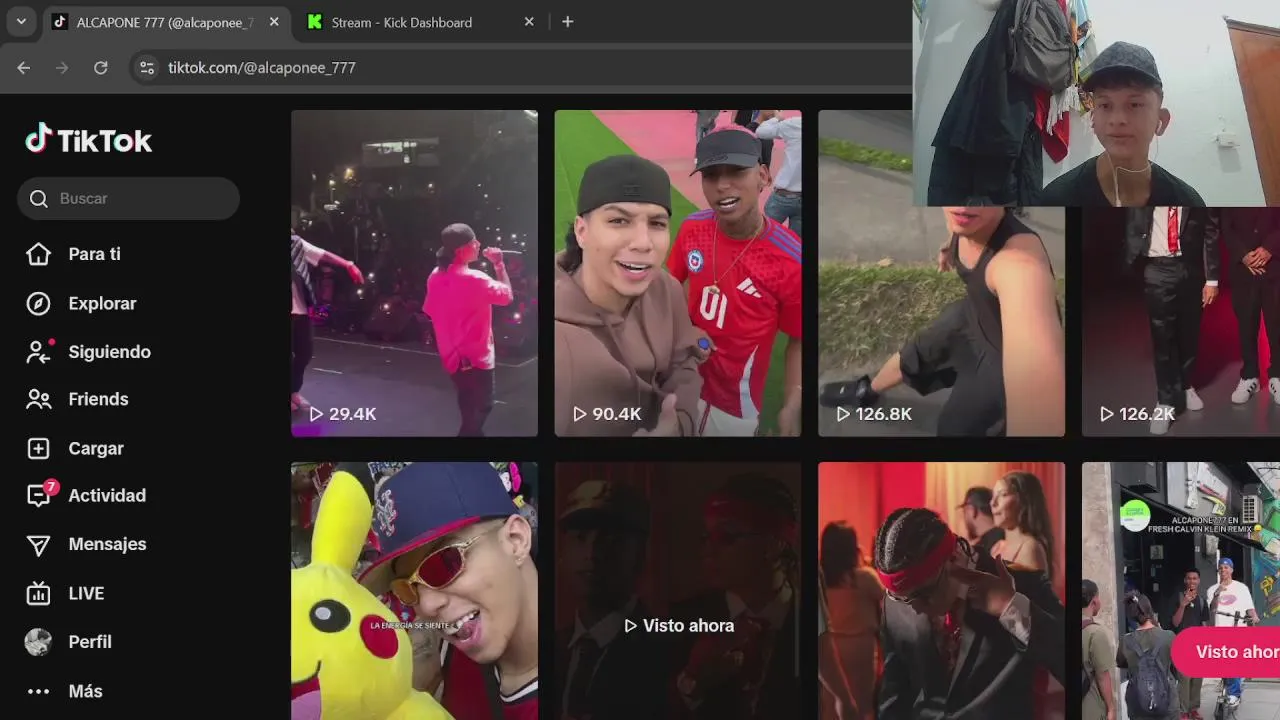Click the Kick favicon on second tab
Image resolution: width=1280 pixels, height=720 pixels.
click(x=315, y=22)
